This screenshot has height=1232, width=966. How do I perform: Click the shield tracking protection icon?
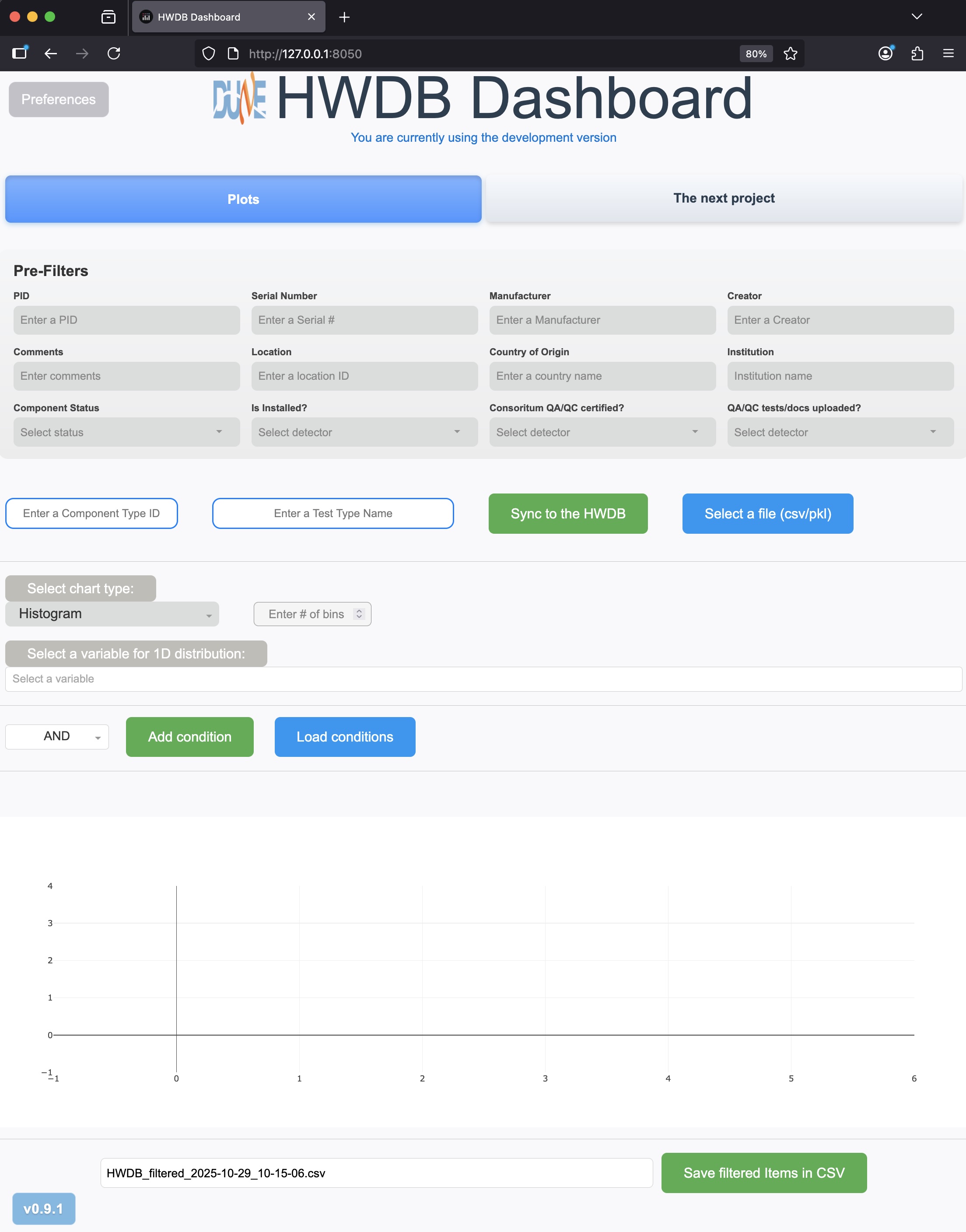(209, 54)
